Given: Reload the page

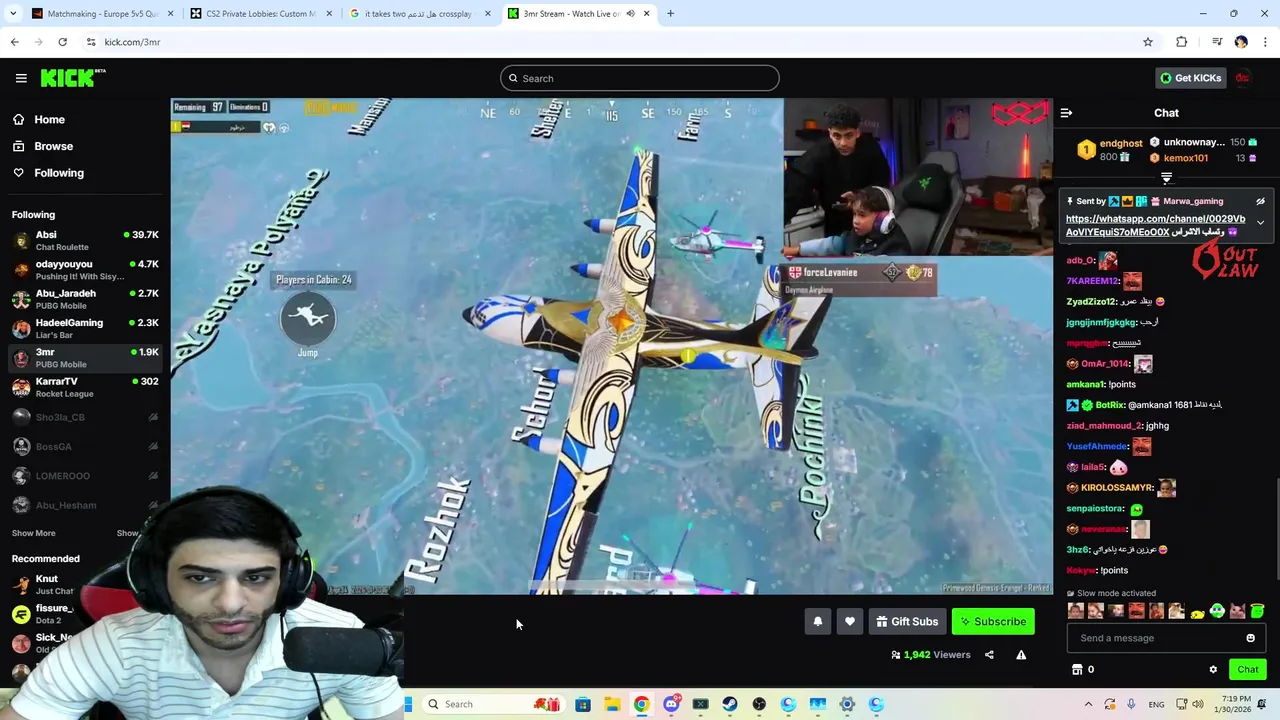Looking at the screenshot, I should pyautogui.click(x=62, y=42).
